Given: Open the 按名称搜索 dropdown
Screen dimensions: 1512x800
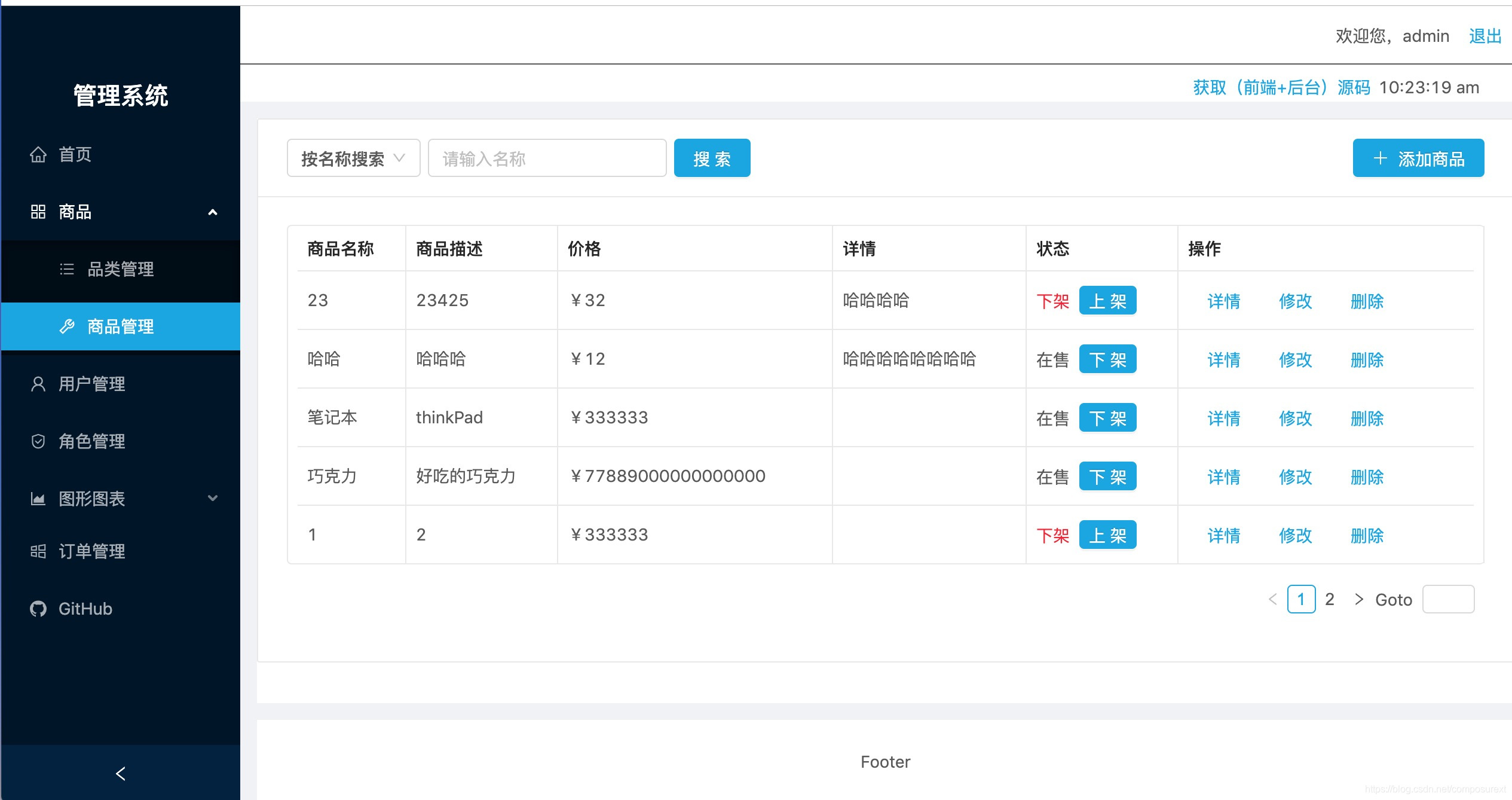Looking at the screenshot, I should tap(353, 158).
